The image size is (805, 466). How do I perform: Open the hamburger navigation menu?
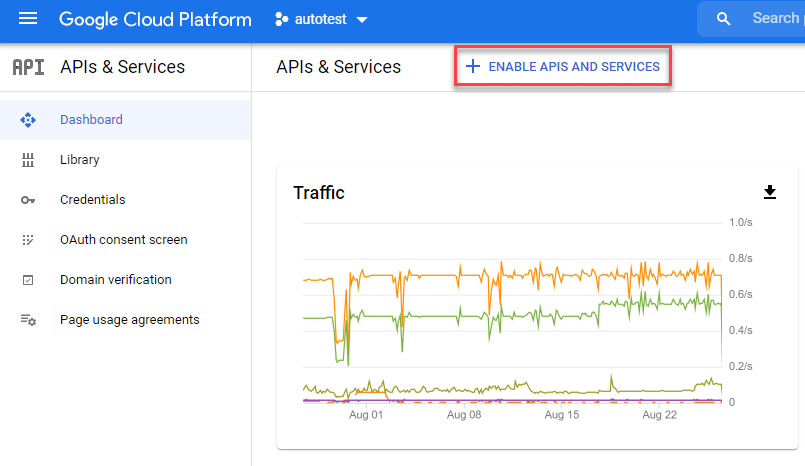28,19
